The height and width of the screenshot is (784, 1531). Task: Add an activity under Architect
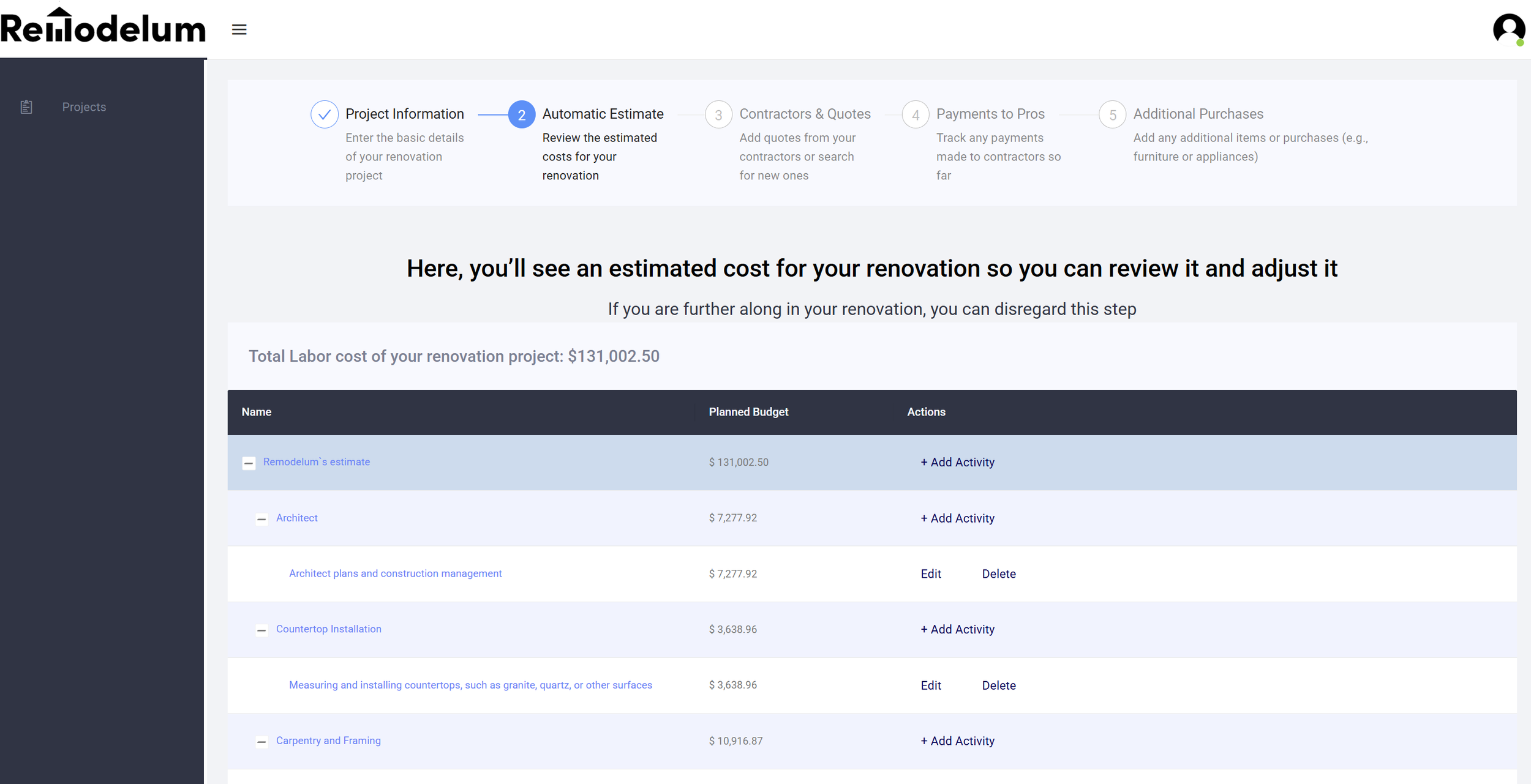coord(957,518)
